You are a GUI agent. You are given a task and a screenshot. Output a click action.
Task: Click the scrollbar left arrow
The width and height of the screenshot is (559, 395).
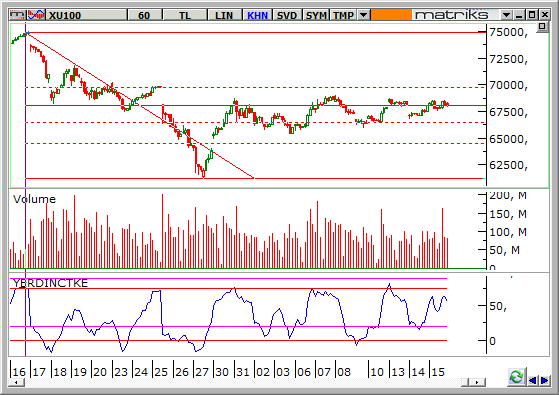(17, 383)
